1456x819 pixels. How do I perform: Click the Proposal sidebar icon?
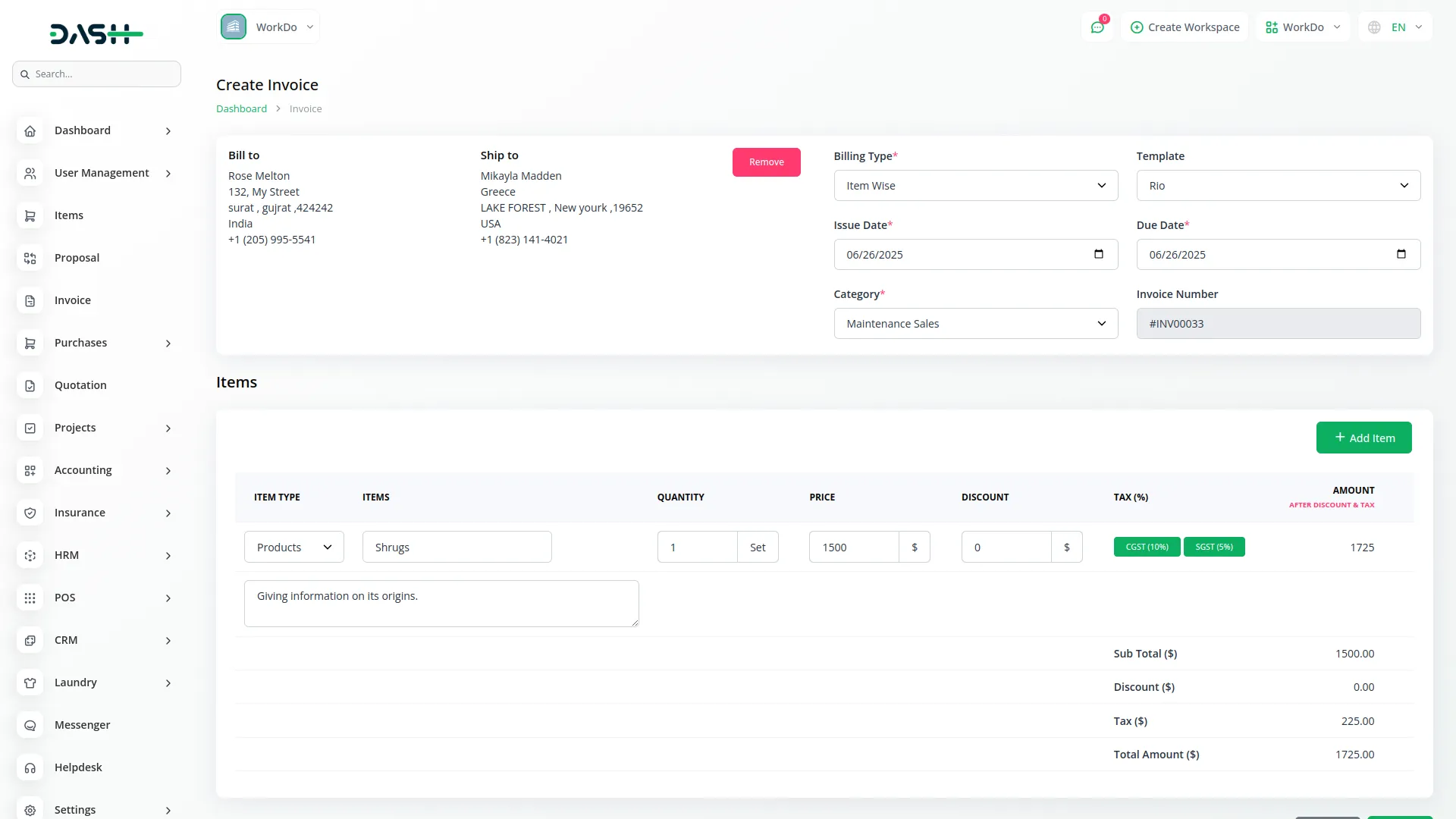click(30, 259)
